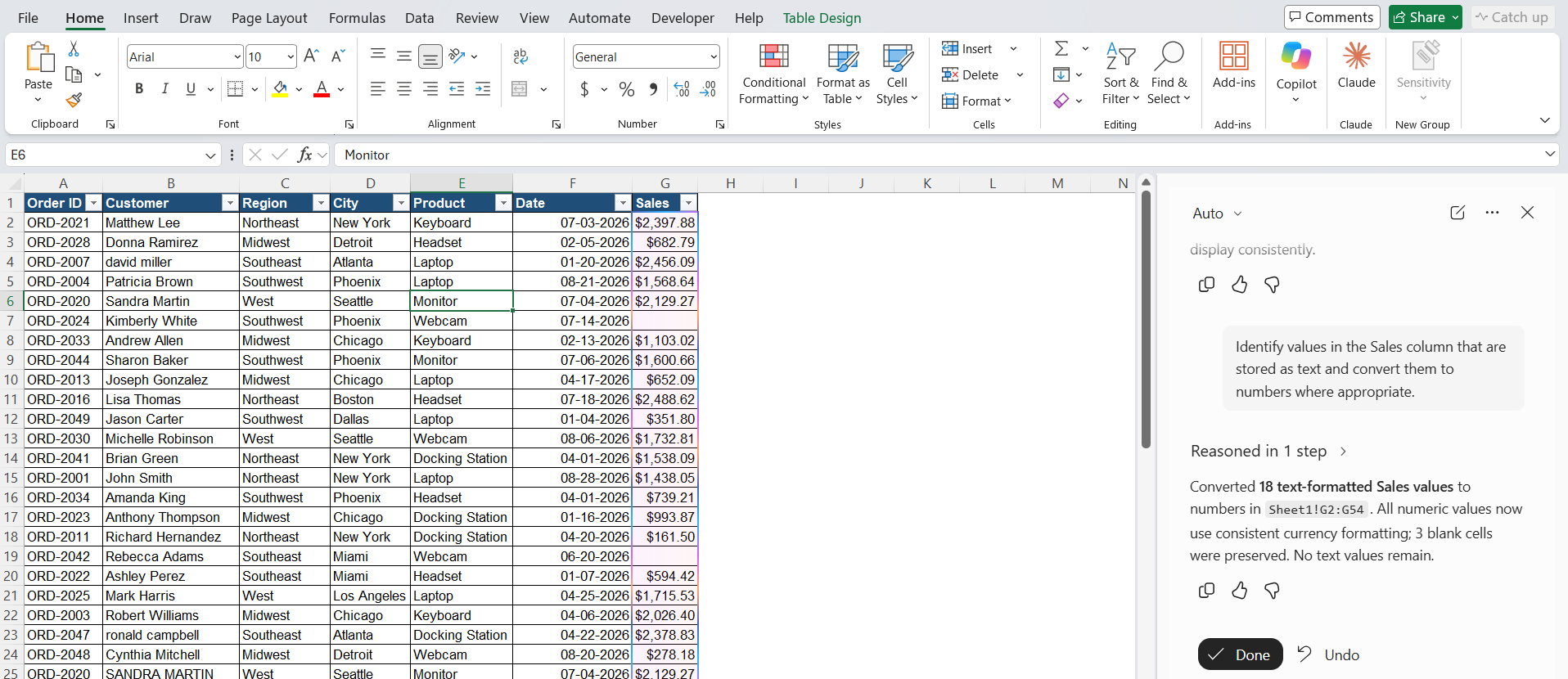Expand the font name Arial dropdown
This screenshot has width=1568, height=679.
(x=237, y=56)
